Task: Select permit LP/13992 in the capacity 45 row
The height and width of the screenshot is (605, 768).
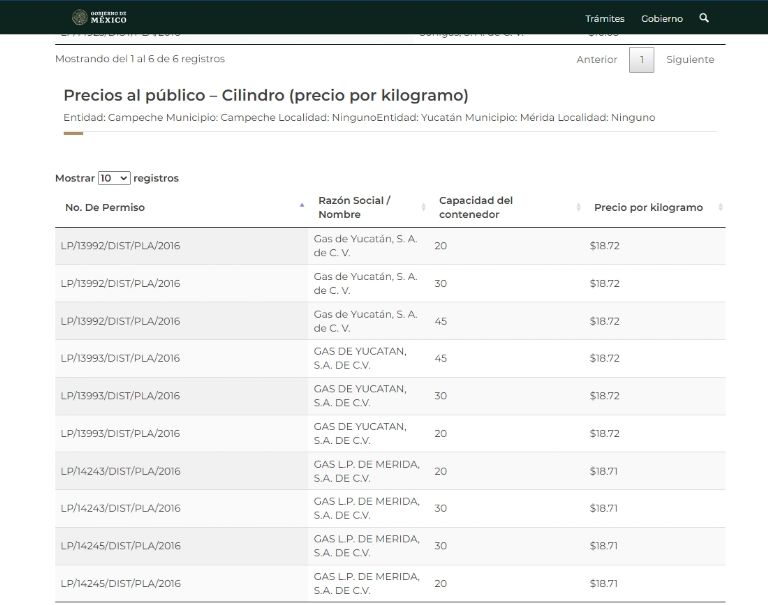Action: [120, 321]
